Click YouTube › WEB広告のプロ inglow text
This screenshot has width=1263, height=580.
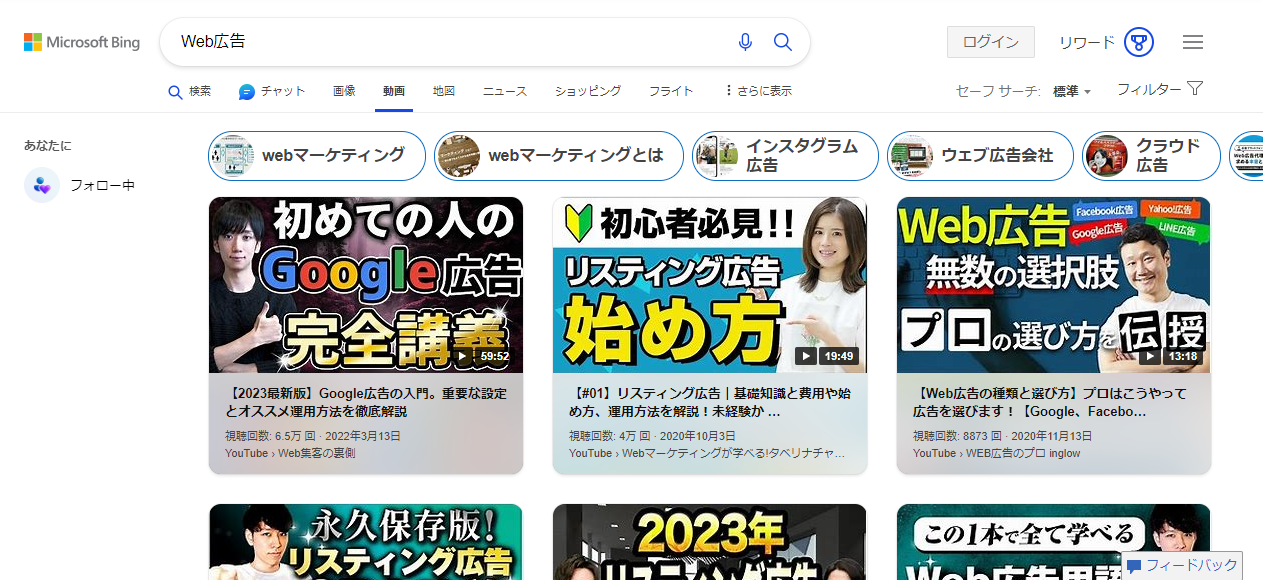pos(996,453)
